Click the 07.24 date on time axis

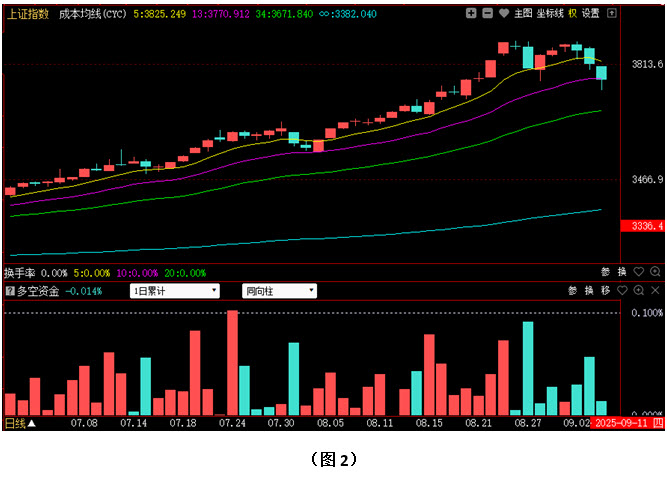[x=232, y=423]
